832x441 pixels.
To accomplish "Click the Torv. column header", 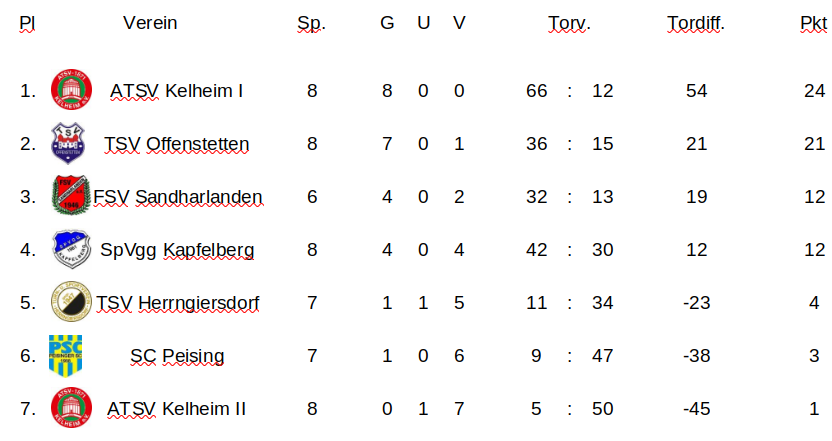I will [569, 23].
